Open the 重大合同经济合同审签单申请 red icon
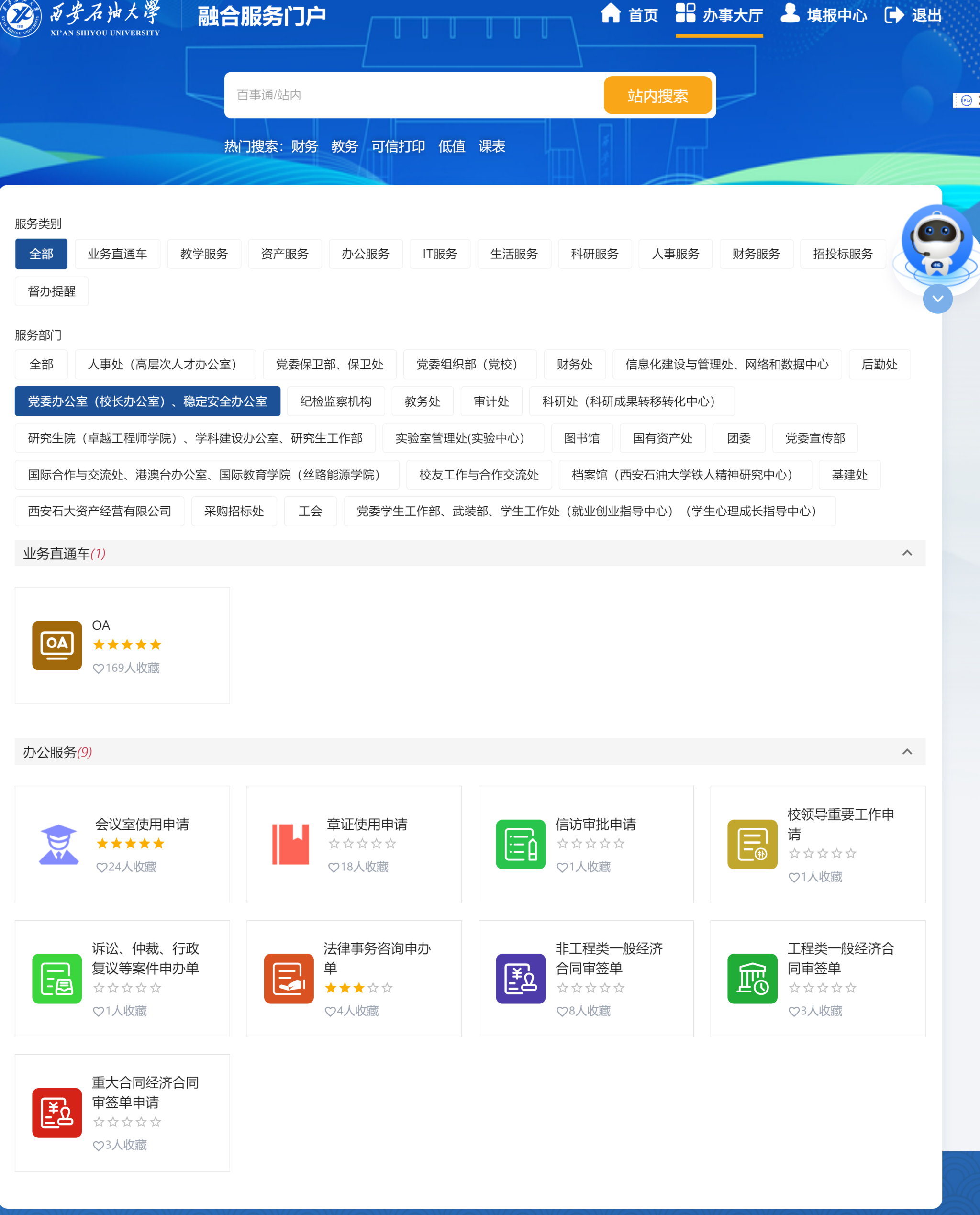Image resolution: width=980 pixels, height=1215 pixels. 57,1113
